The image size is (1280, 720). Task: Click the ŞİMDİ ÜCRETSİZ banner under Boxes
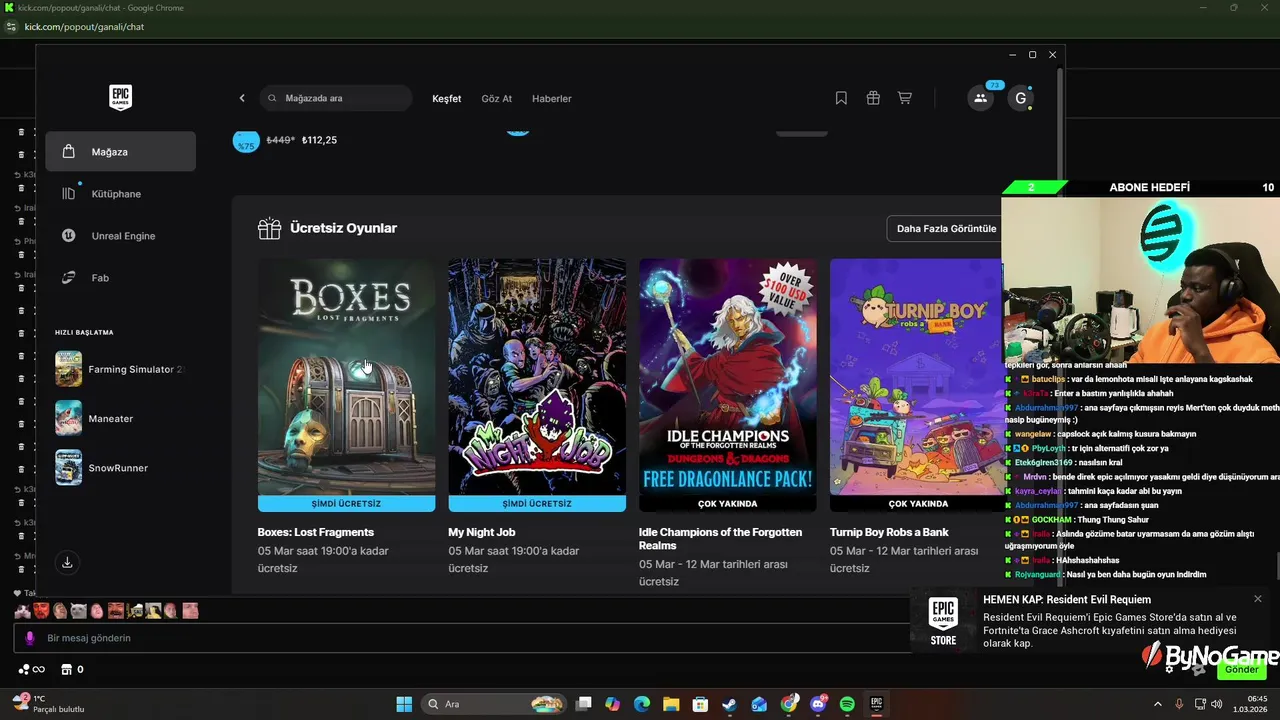[x=346, y=504]
